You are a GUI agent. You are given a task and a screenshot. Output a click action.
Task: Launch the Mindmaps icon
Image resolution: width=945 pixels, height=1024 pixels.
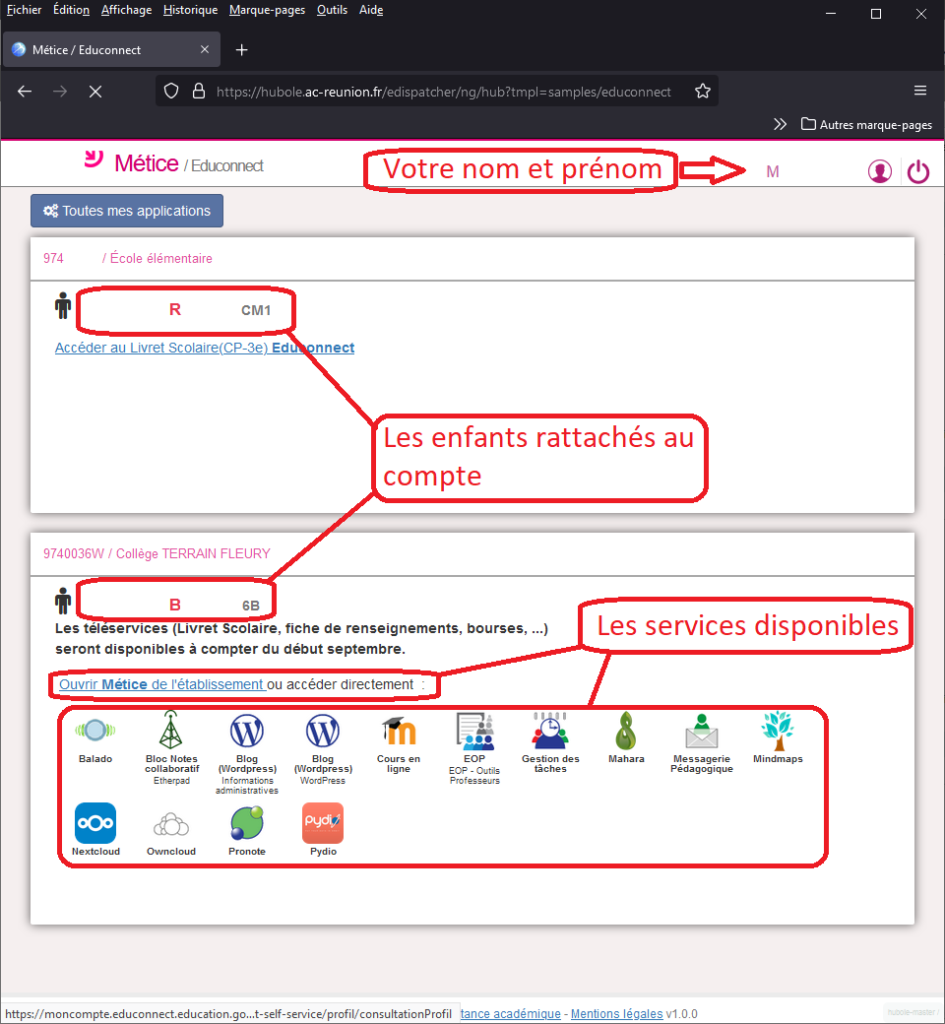tap(777, 731)
